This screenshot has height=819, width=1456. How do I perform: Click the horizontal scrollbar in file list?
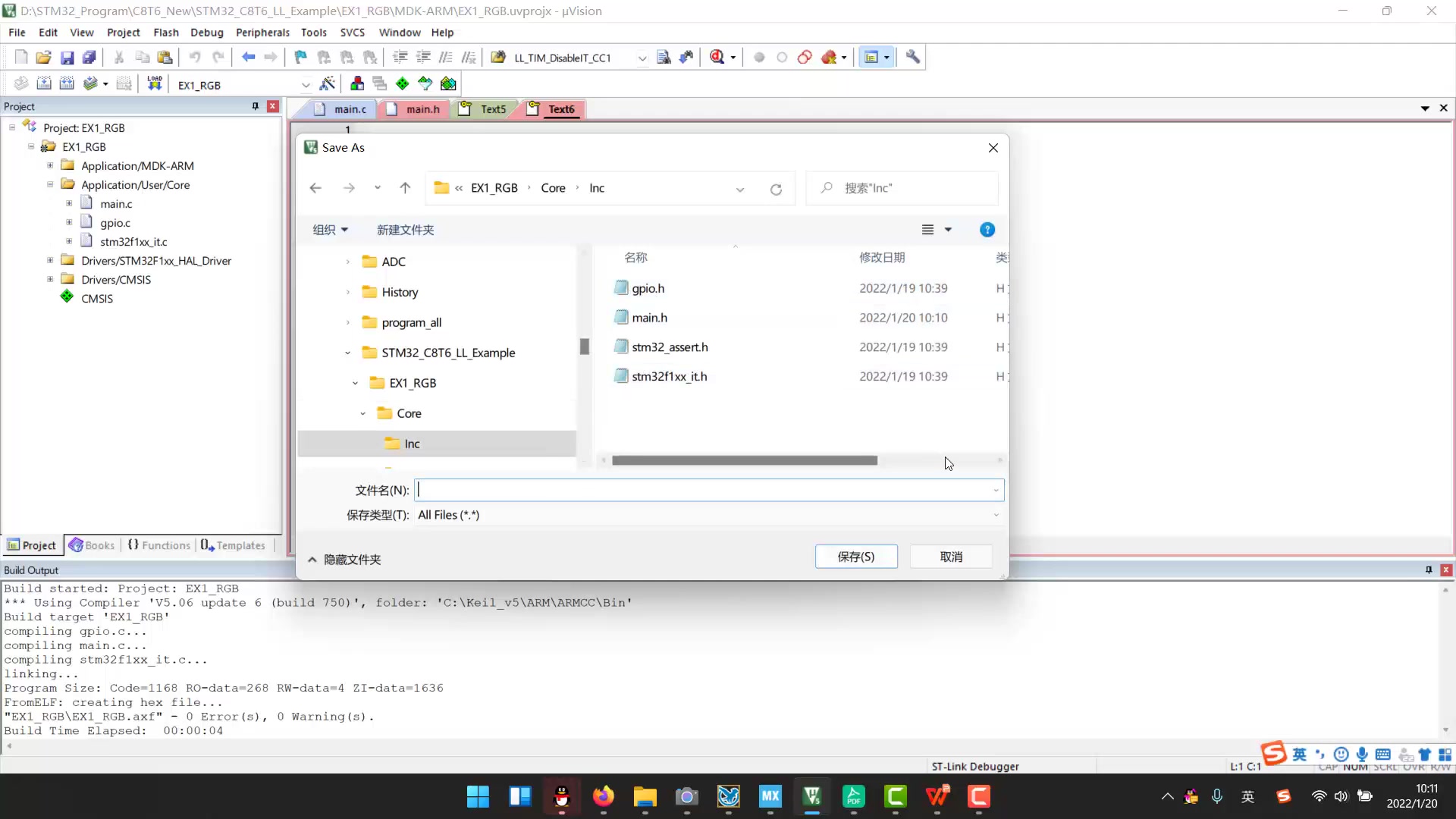[x=745, y=460]
